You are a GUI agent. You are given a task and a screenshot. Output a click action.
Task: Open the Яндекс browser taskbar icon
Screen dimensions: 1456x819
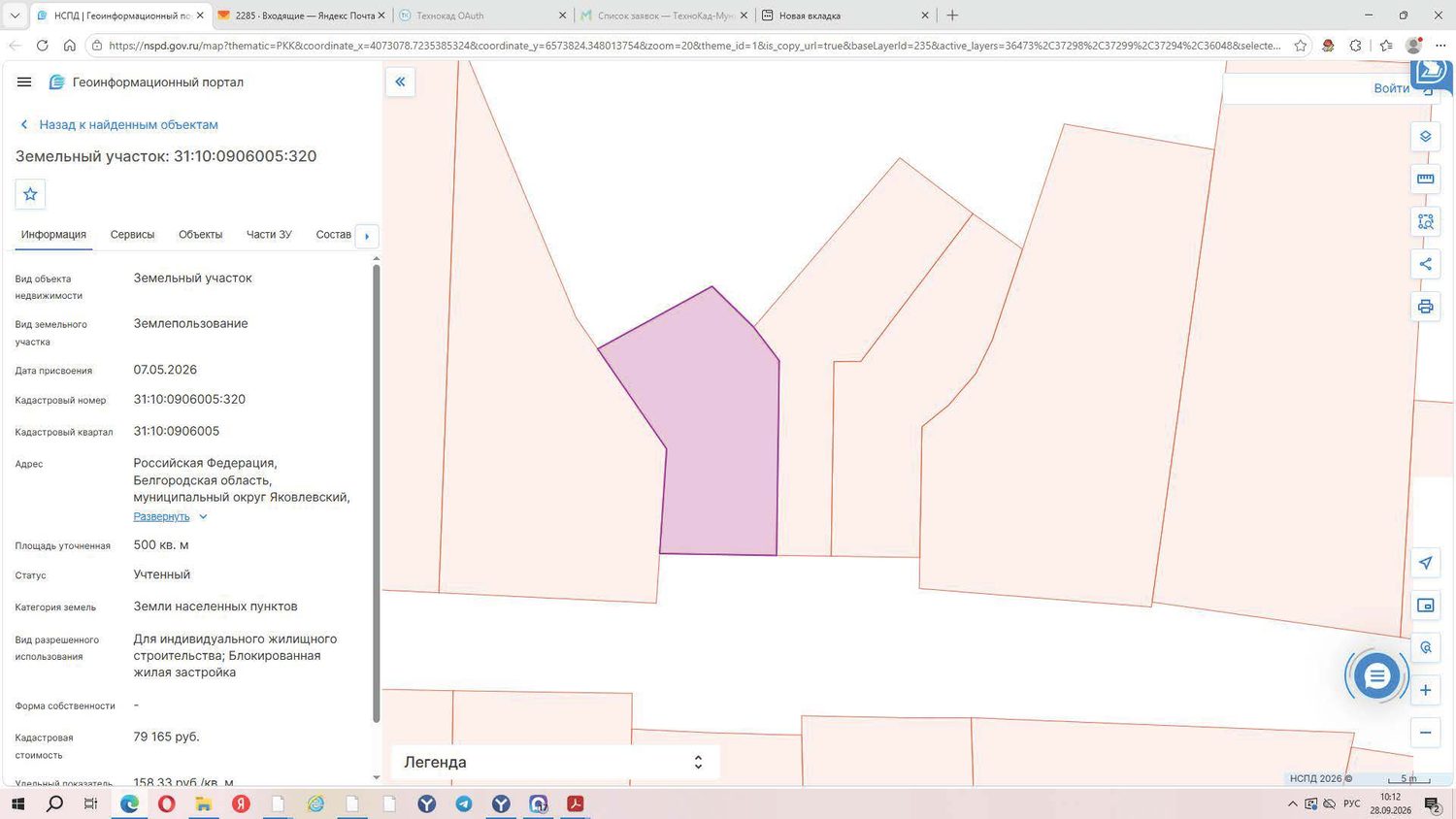[241, 803]
